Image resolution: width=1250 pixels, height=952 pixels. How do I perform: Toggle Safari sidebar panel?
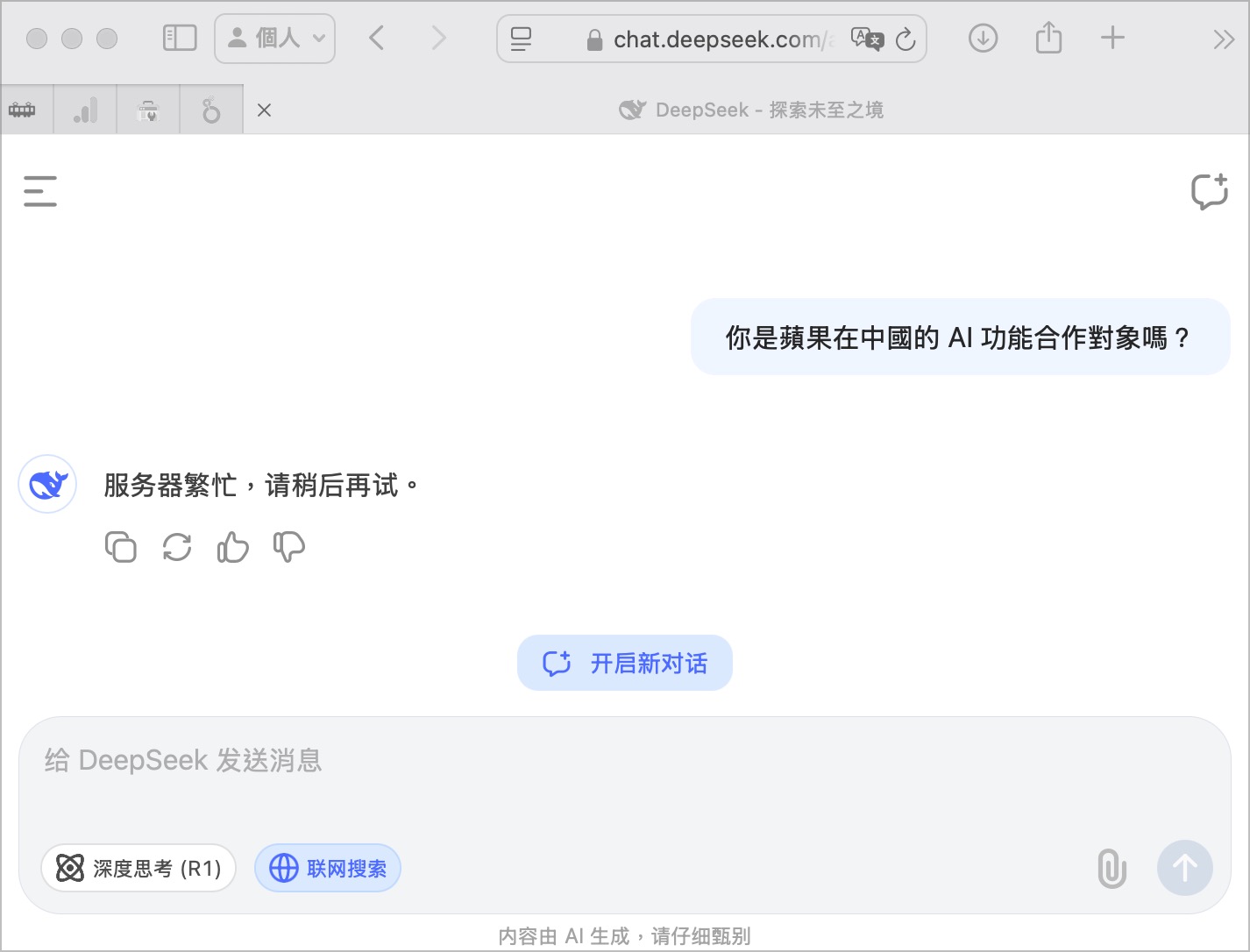pos(180,38)
